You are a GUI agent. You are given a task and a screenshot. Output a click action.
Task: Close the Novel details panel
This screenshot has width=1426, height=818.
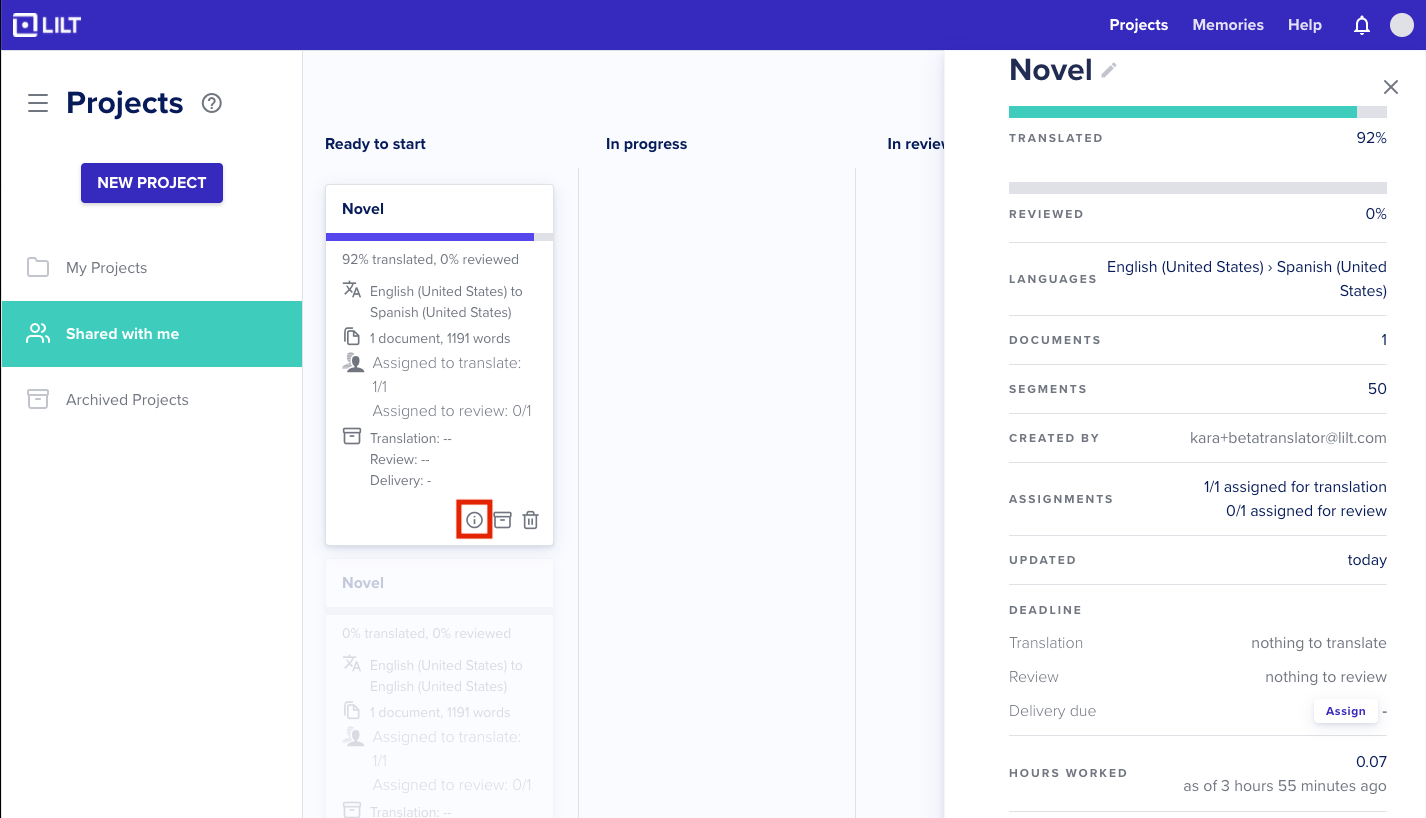[1391, 87]
